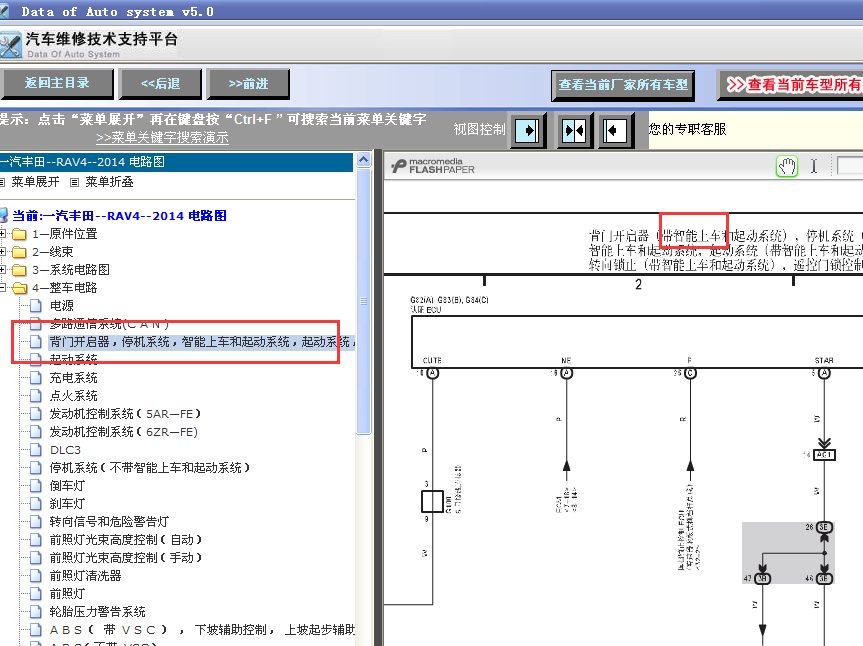Select the FlashPaper hand pan tool
The image size is (863, 646).
tap(786, 166)
